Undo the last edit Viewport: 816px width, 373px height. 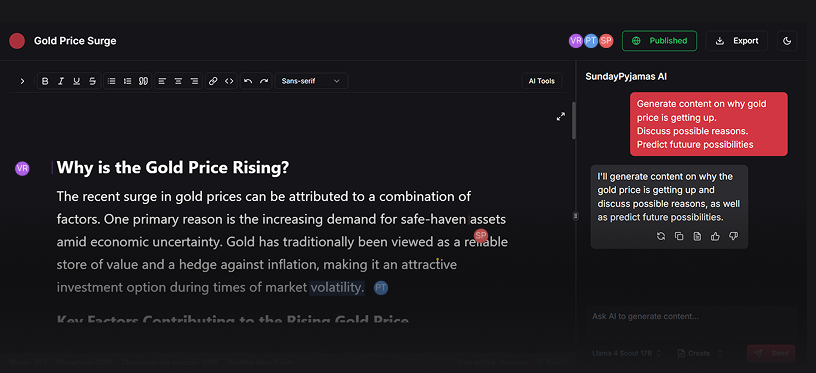tap(248, 81)
